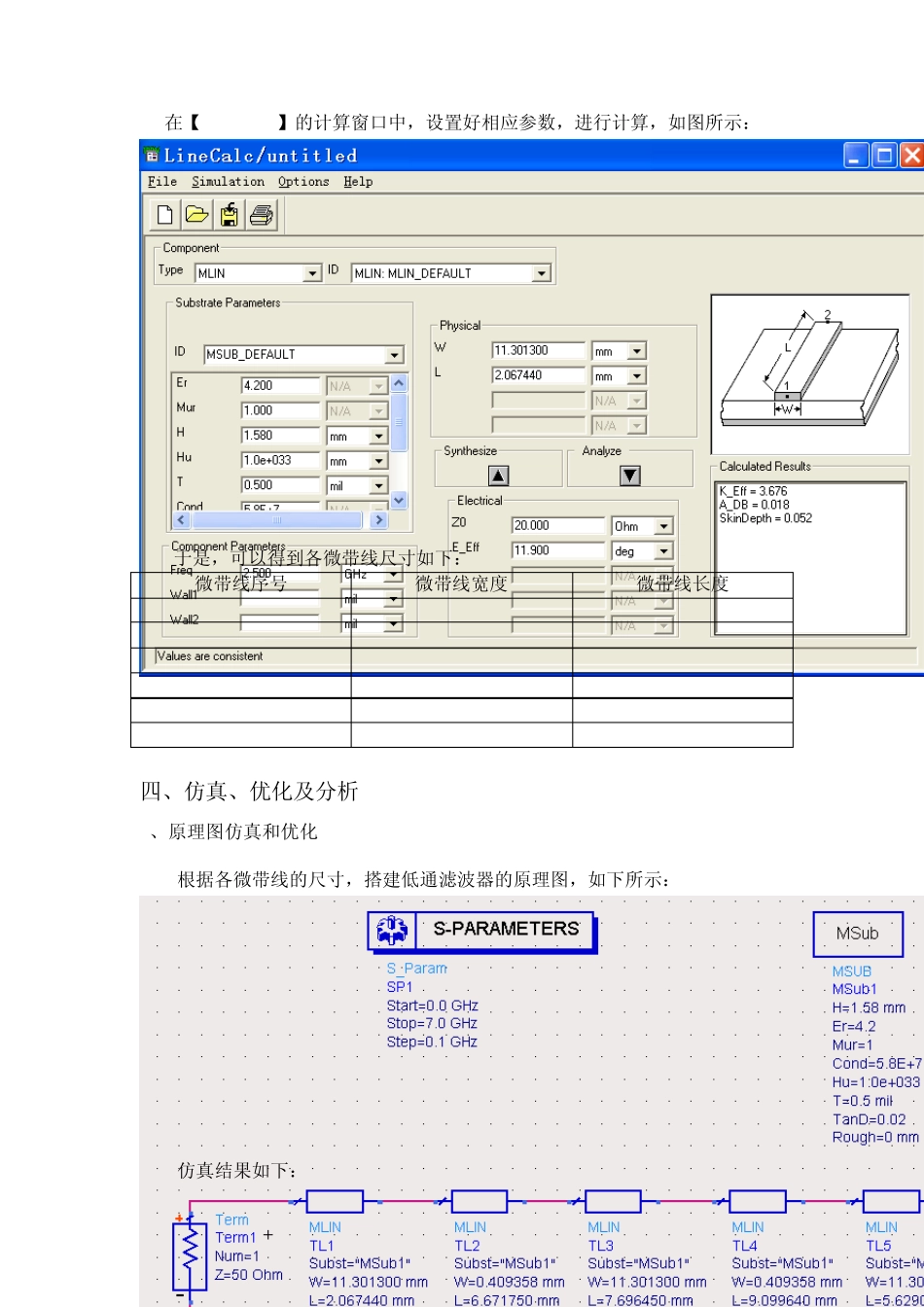
Task: Click the W field 11.301300
Action: click(539, 351)
